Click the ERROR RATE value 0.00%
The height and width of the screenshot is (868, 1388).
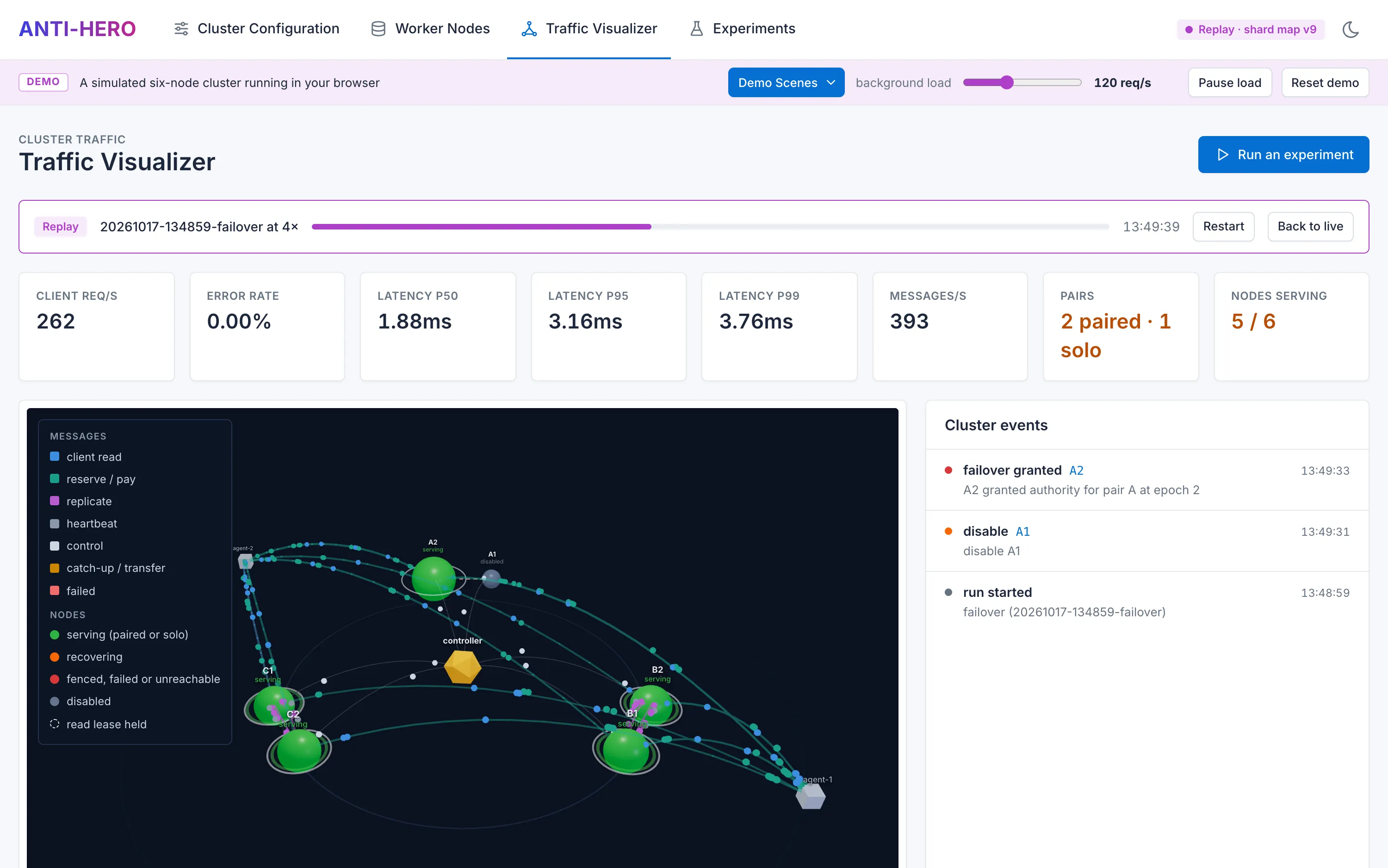[x=239, y=322]
